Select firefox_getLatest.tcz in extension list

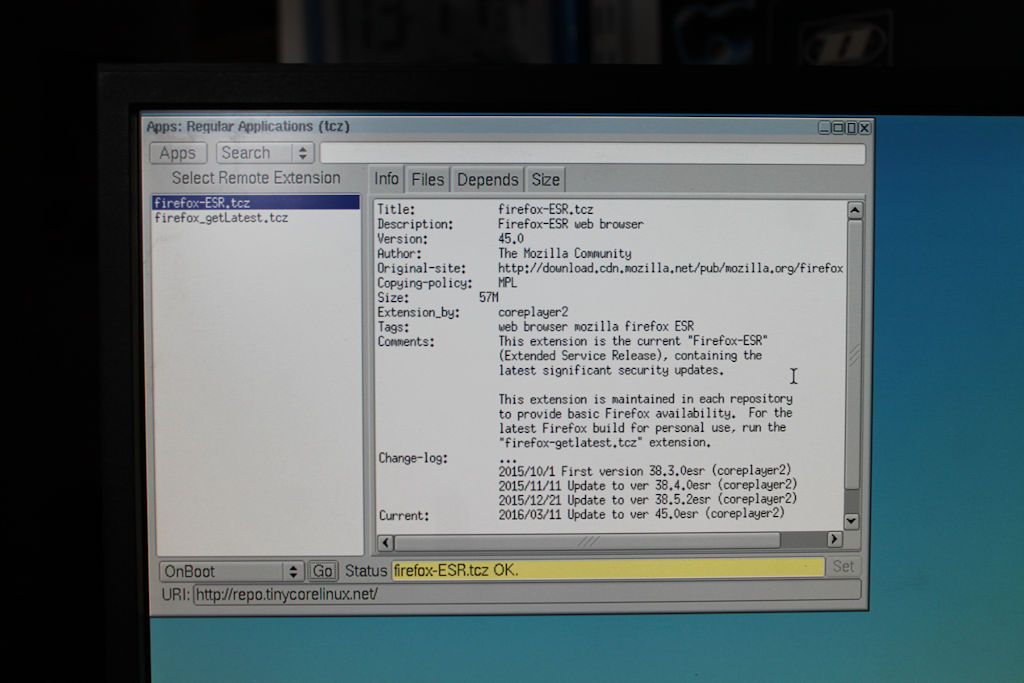[x=256, y=217]
